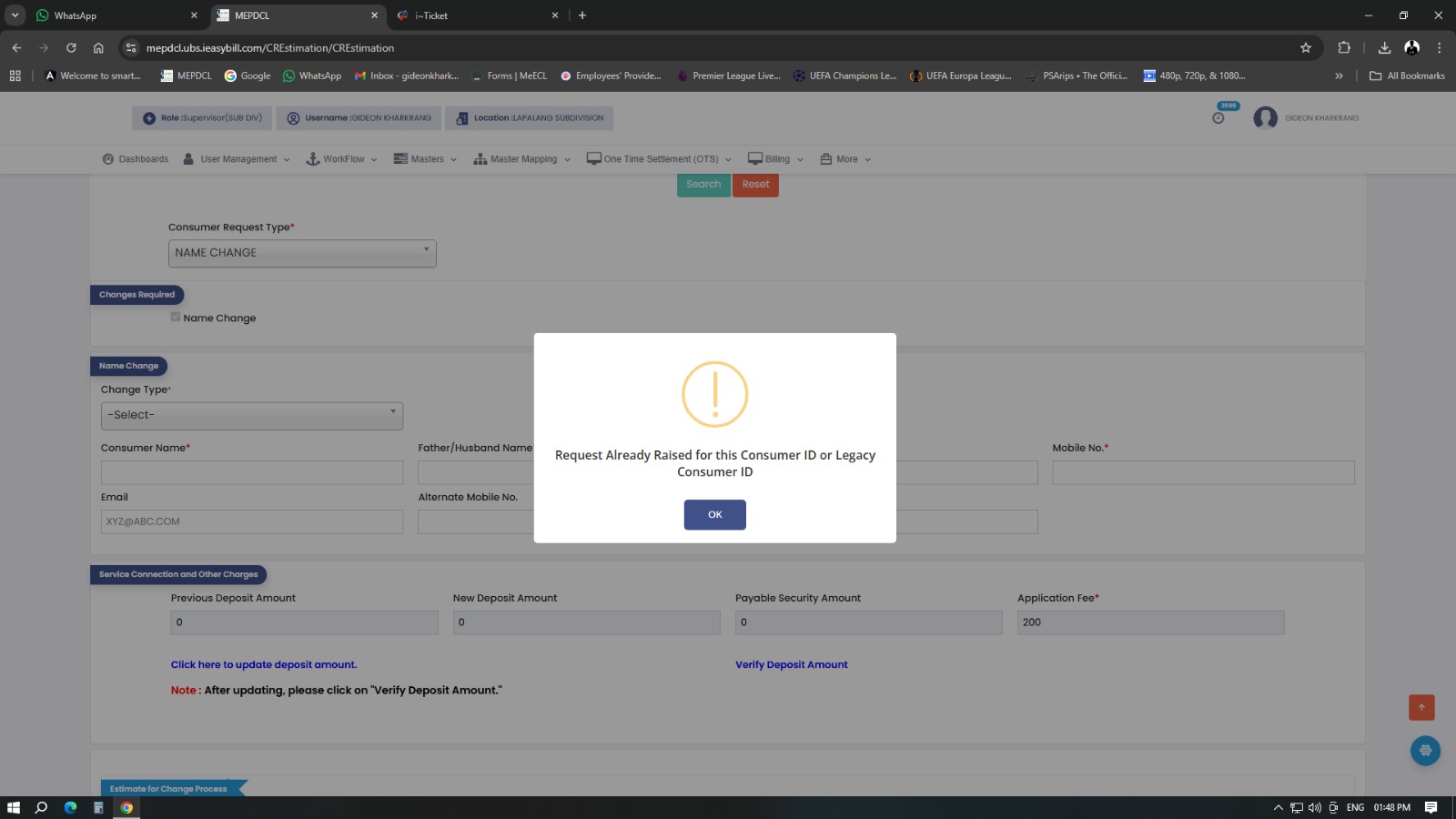Screen dimensions: 1456x819
Task: Click the blue round support widget icon
Action: tap(1425, 751)
